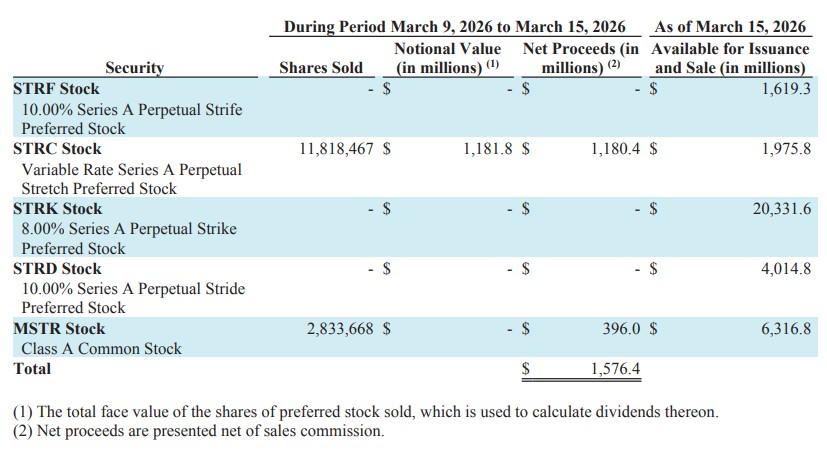Screen dimensions: 827x457
Task: Click footnote (1) about total face value
Action: (365, 412)
